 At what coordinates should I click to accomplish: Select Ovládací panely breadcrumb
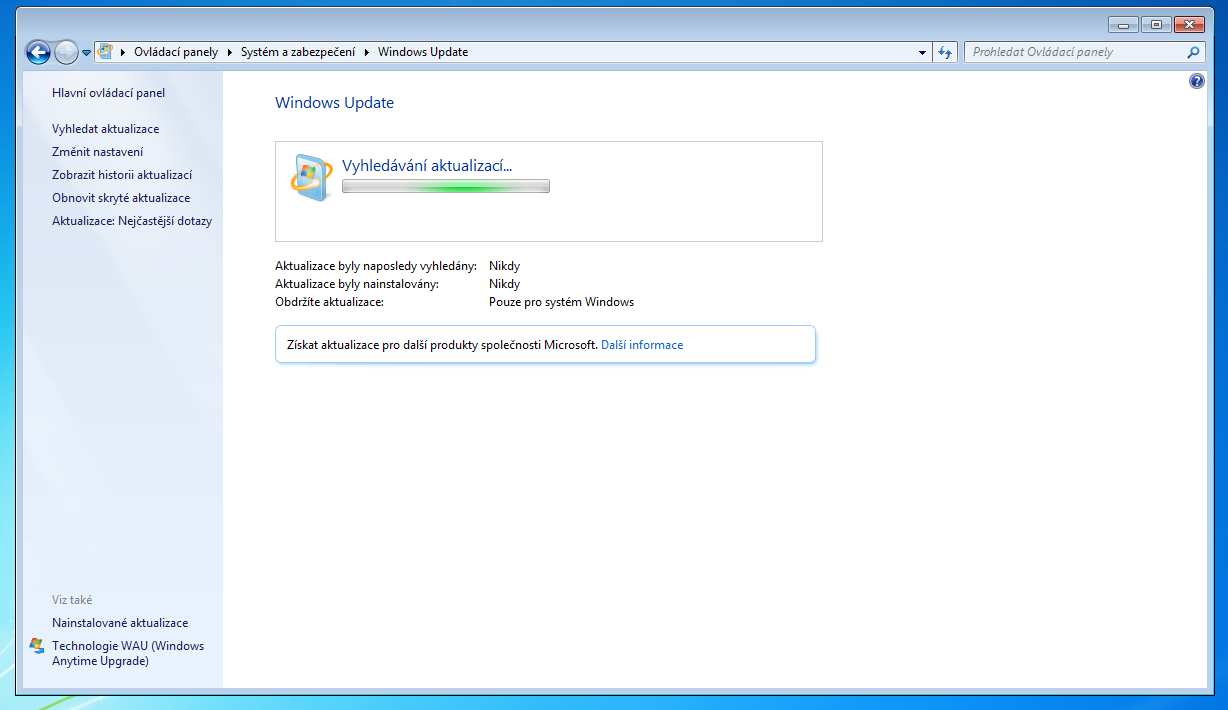coord(176,52)
